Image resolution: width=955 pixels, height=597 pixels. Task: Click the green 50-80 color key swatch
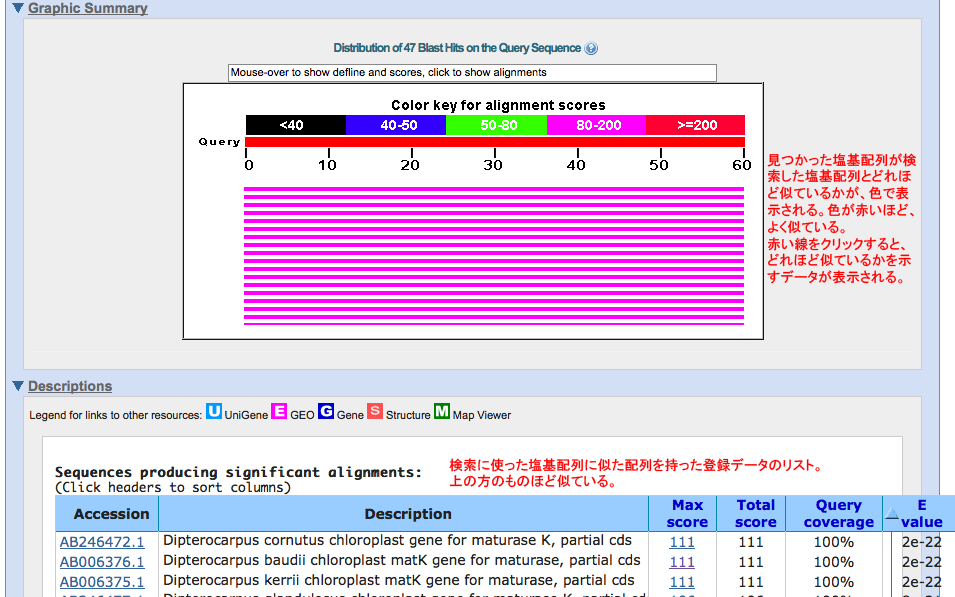(496, 125)
